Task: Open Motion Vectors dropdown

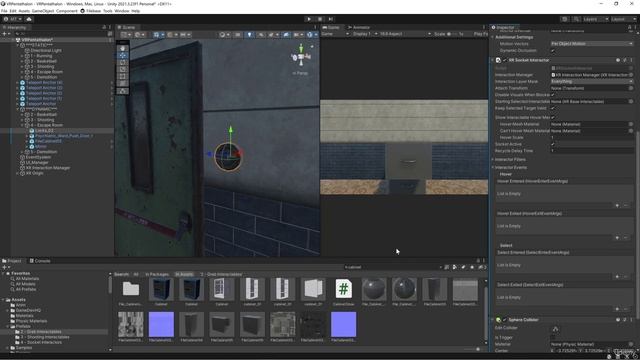Action: click(591, 44)
